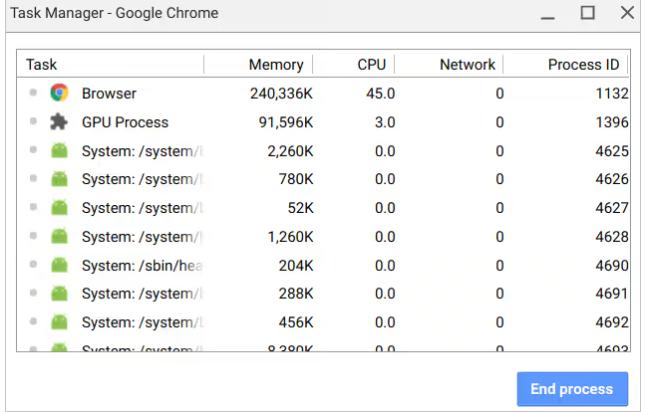Select the System: /sbin/hea task
The image size is (655, 412).
[x=142, y=266]
